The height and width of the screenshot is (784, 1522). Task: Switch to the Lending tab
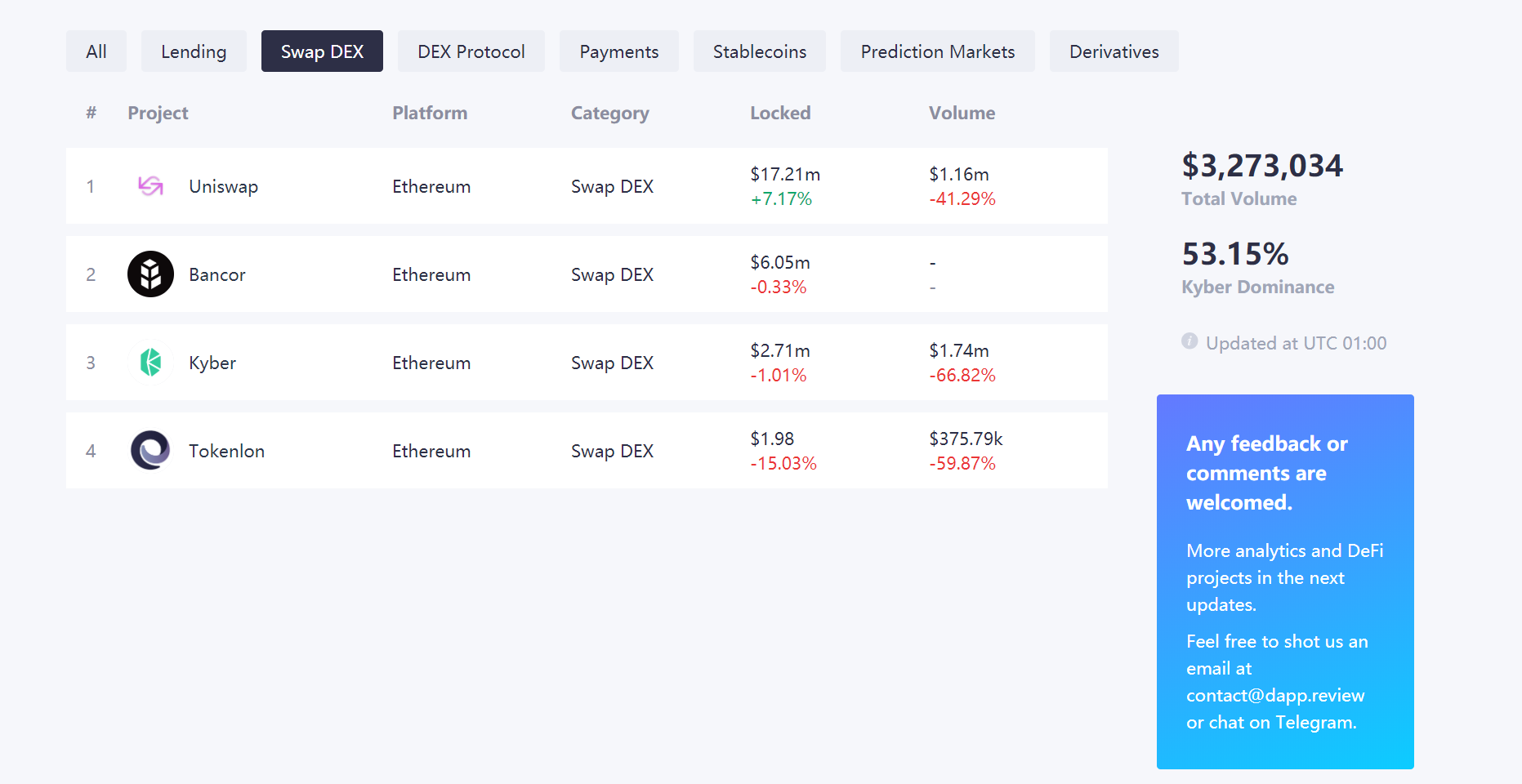pos(194,51)
